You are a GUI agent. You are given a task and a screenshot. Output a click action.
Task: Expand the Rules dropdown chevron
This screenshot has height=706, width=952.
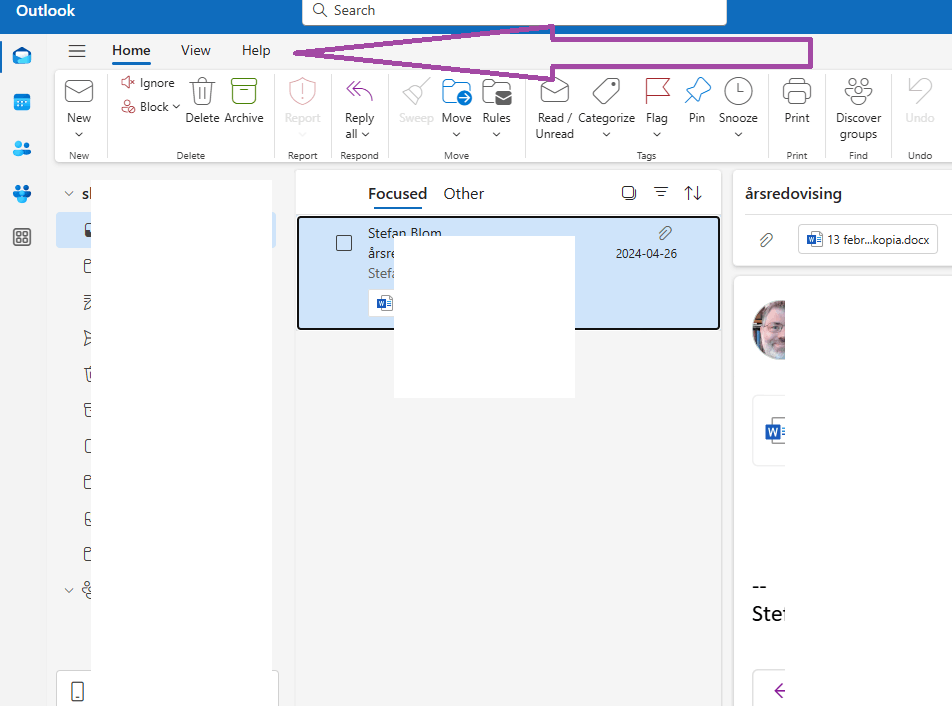click(497, 134)
